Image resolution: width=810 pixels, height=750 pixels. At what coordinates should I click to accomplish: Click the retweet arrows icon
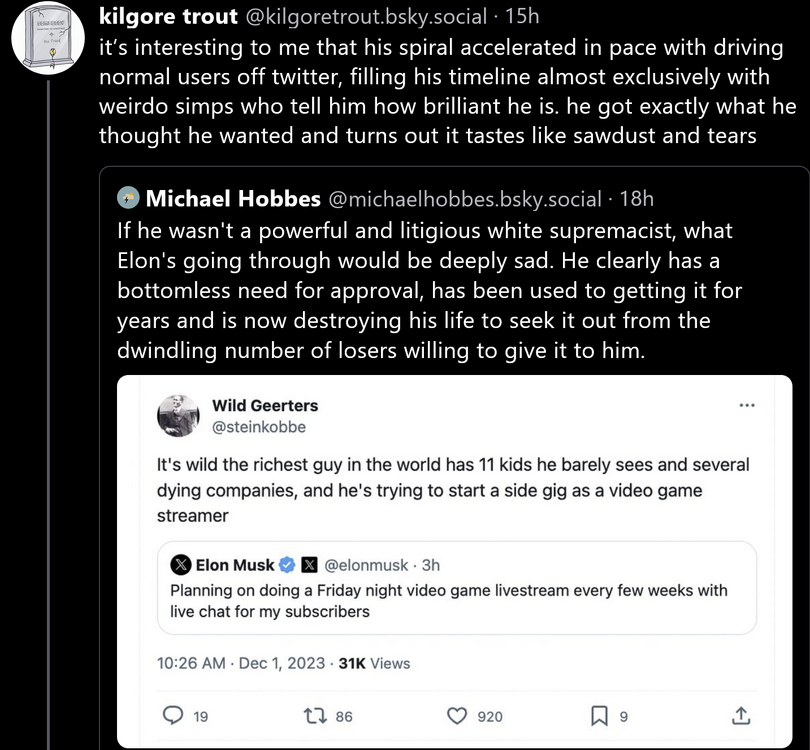click(315, 715)
